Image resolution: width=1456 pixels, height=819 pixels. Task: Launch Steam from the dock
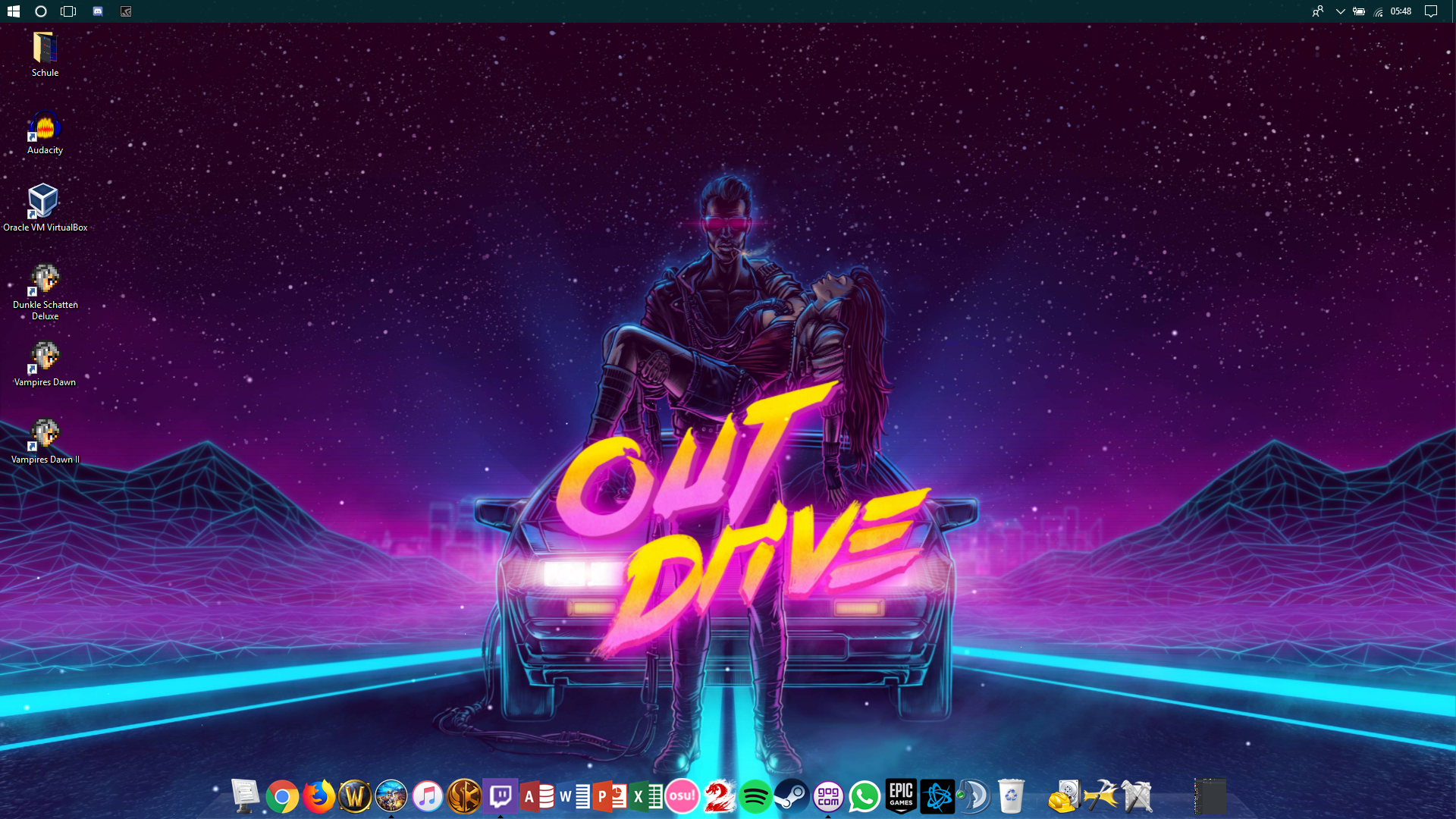pos(792,797)
